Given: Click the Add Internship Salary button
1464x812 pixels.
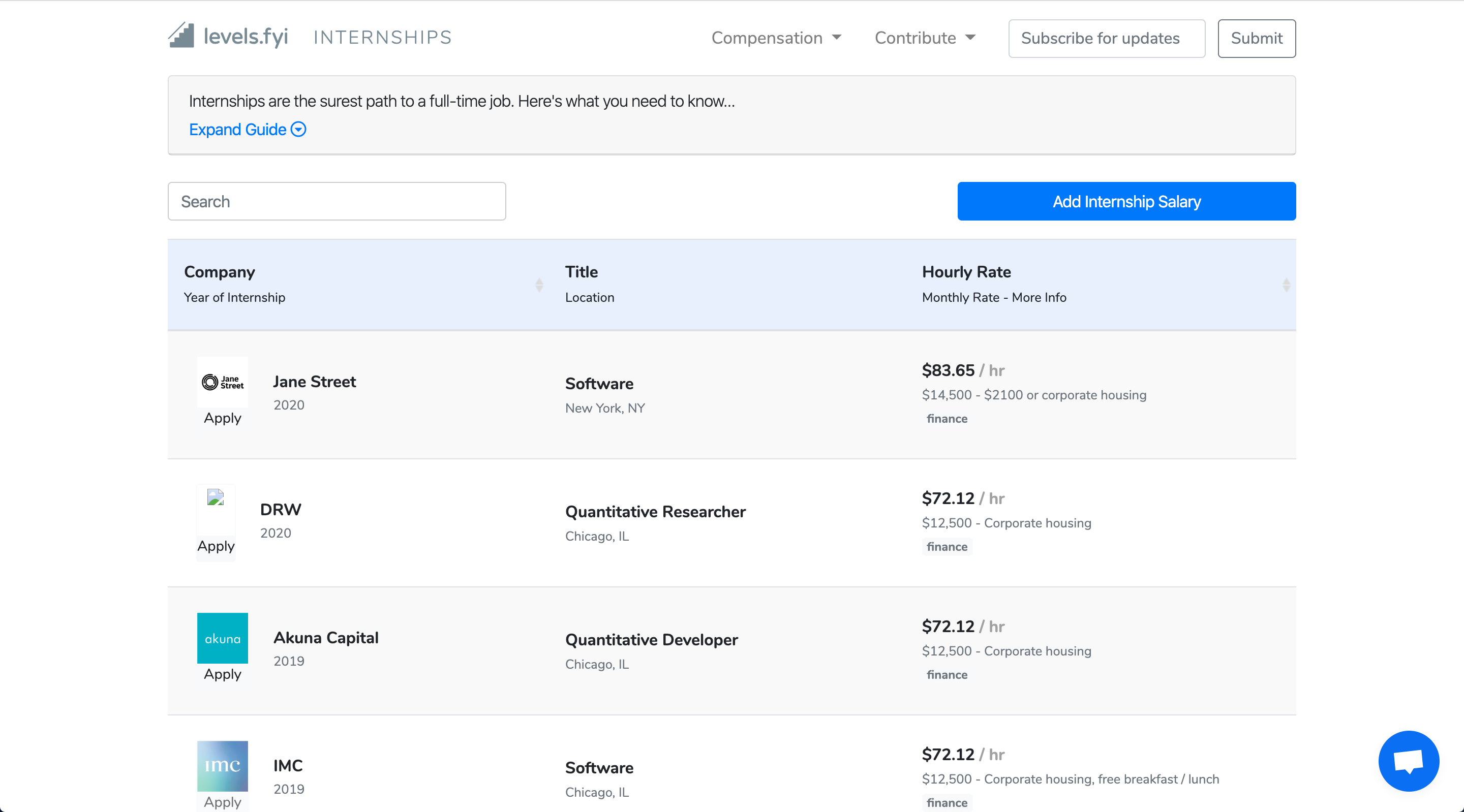Looking at the screenshot, I should pyautogui.click(x=1127, y=202).
